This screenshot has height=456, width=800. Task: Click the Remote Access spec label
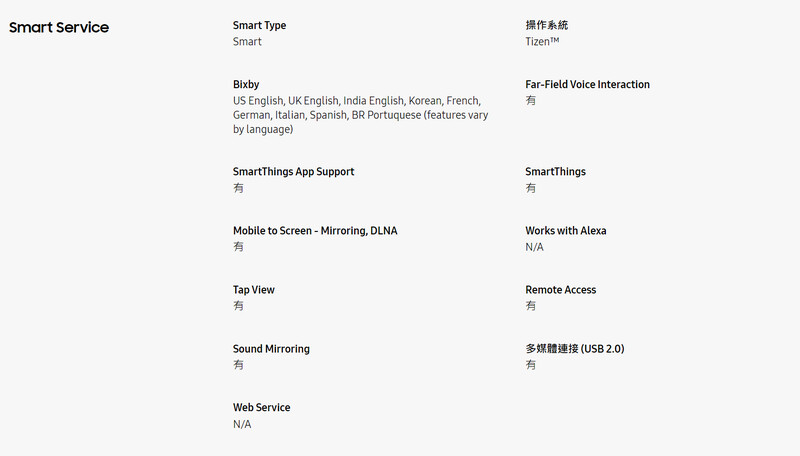pyautogui.click(x=560, y=290)
